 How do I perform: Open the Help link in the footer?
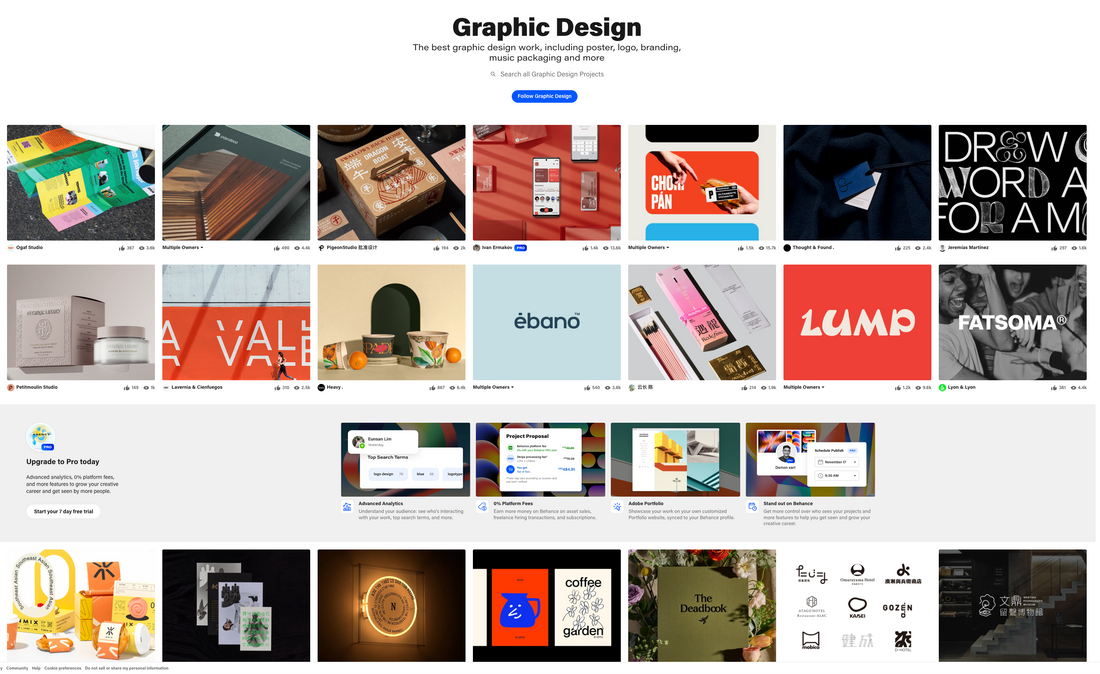click(x=36, y=668)
